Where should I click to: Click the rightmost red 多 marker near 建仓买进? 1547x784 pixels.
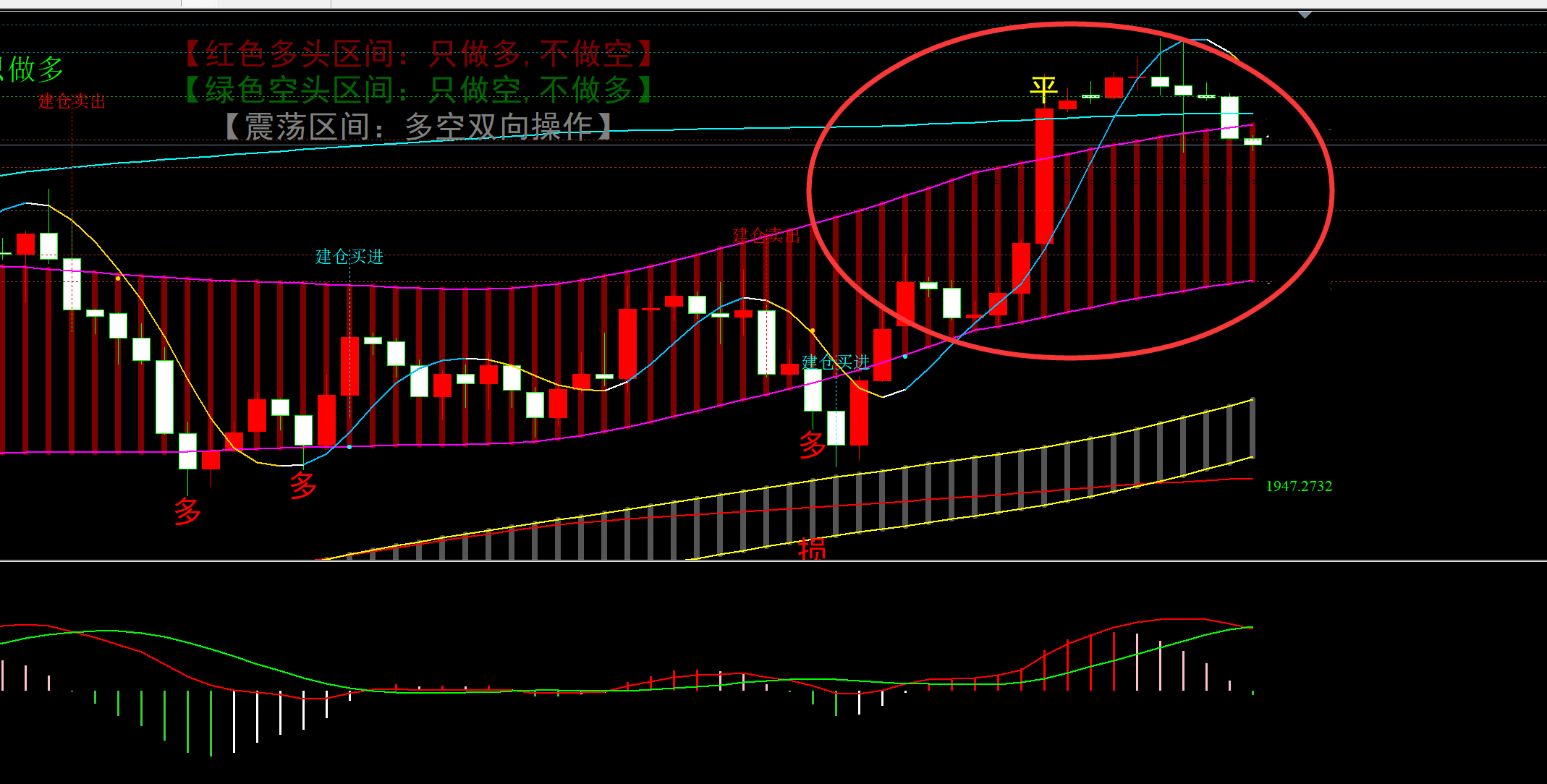[813, 444]
